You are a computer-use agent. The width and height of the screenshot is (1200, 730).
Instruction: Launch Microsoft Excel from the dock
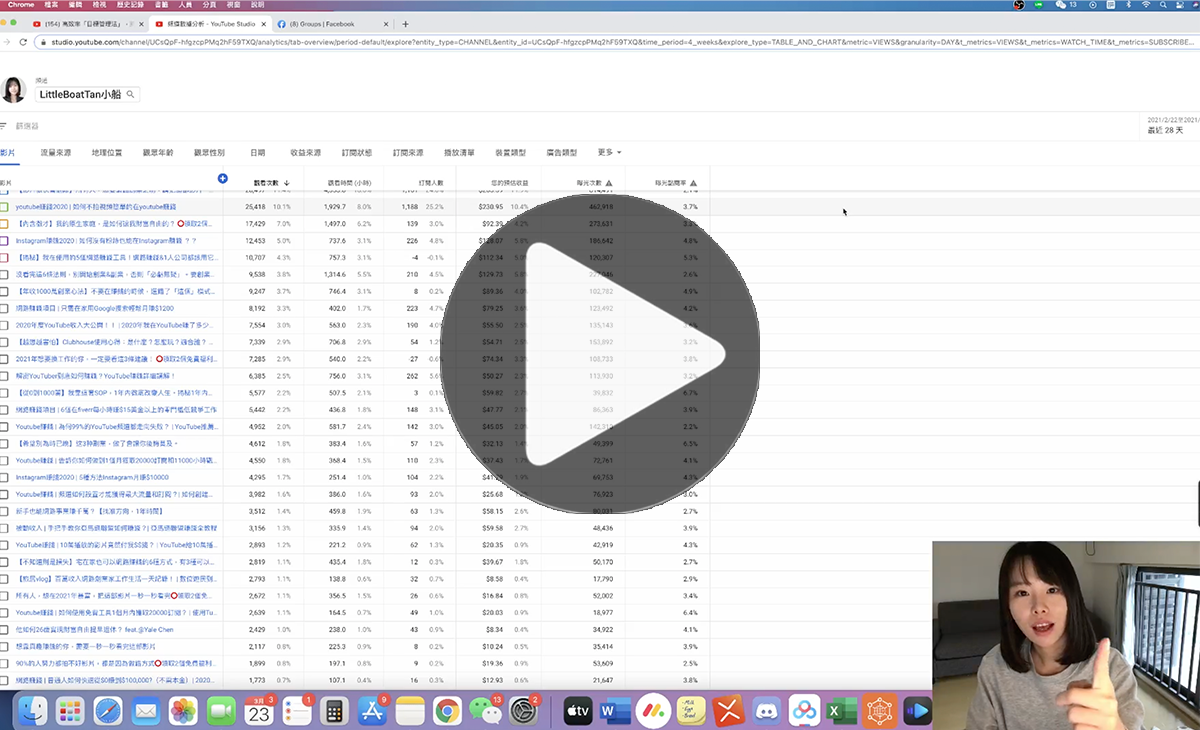tap(842, 711)
